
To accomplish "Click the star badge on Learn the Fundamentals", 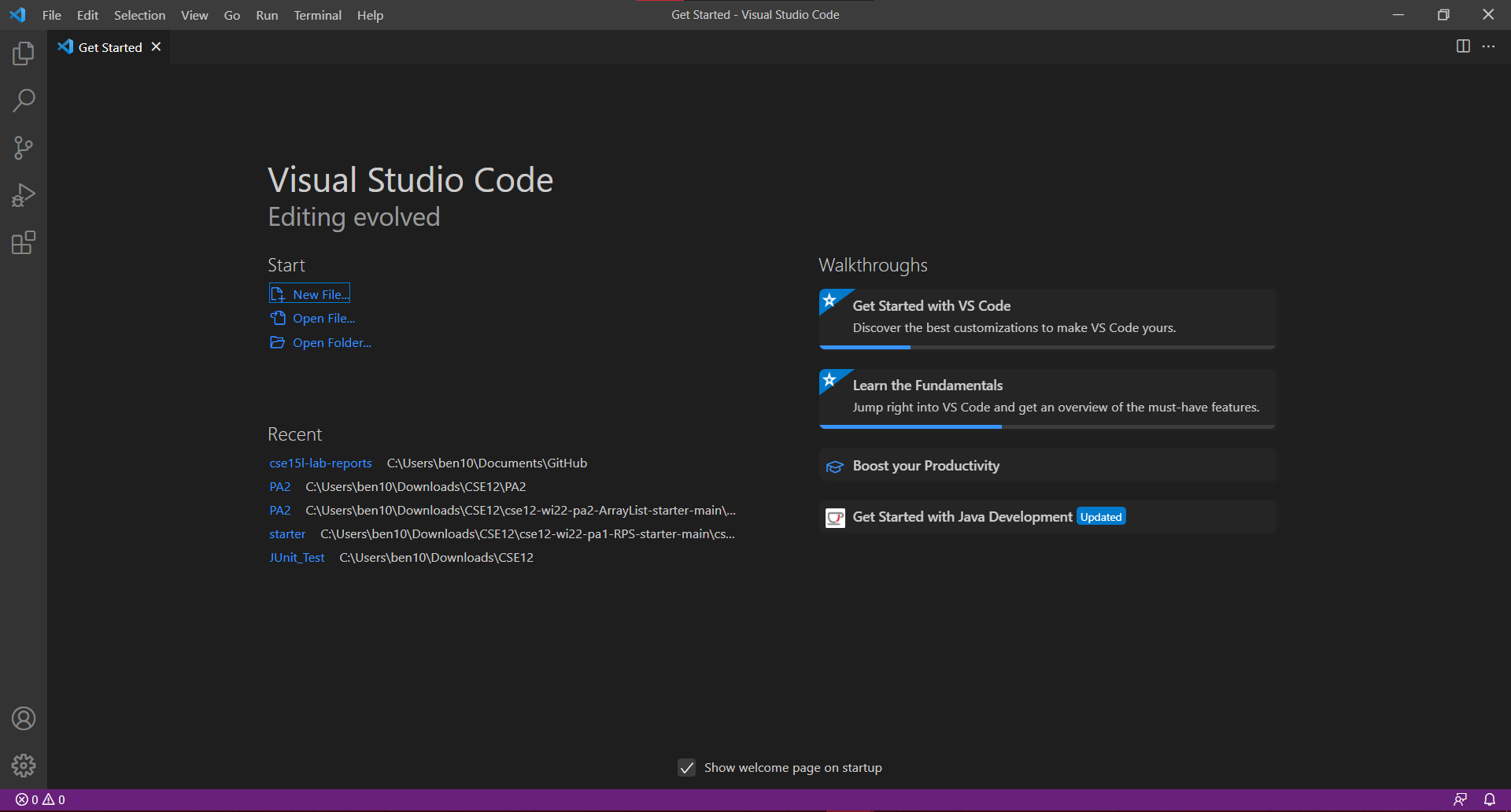I will pos(829,380).
